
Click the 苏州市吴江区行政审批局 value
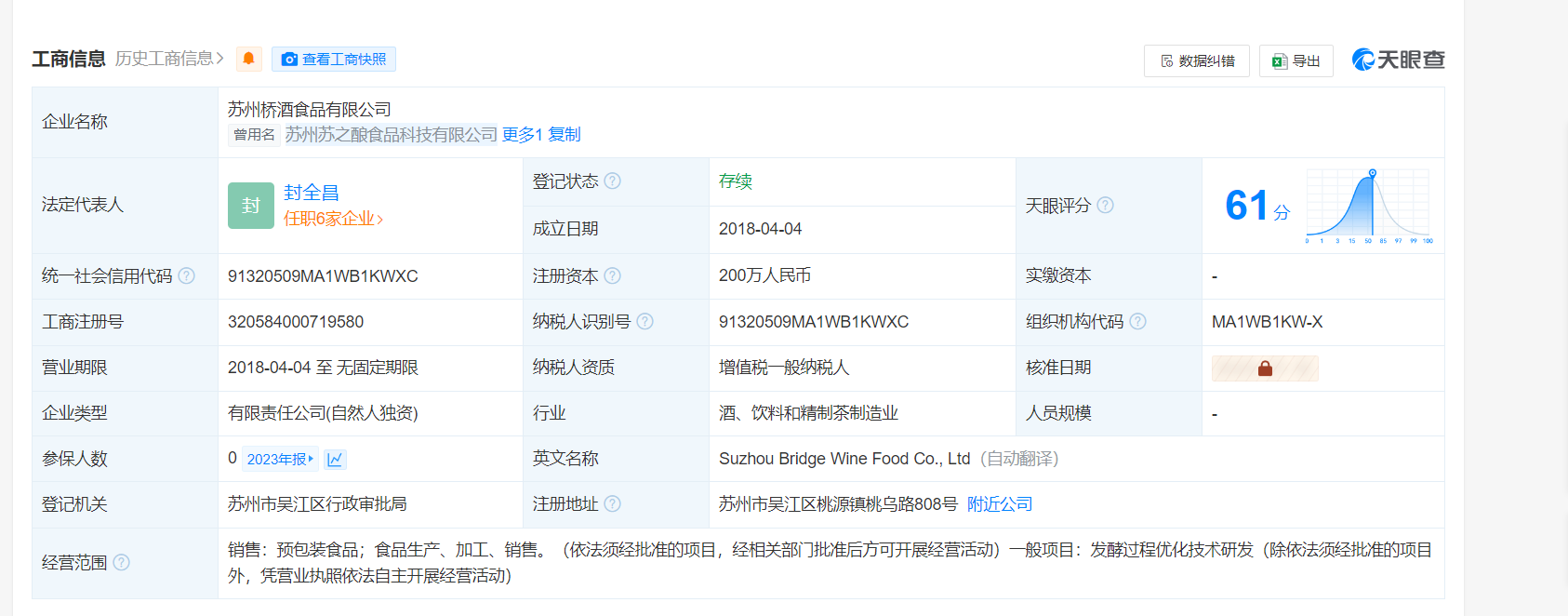(x=317, y=504)
